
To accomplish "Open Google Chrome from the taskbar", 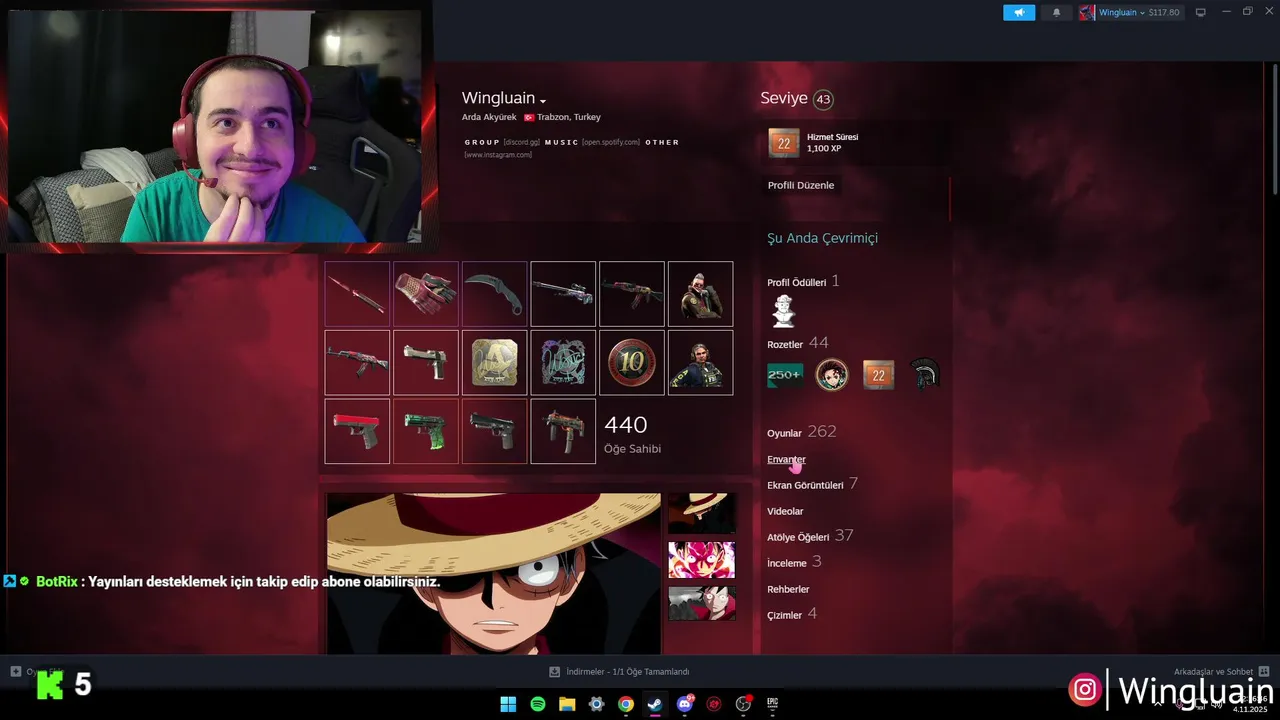I will (626, 704).
